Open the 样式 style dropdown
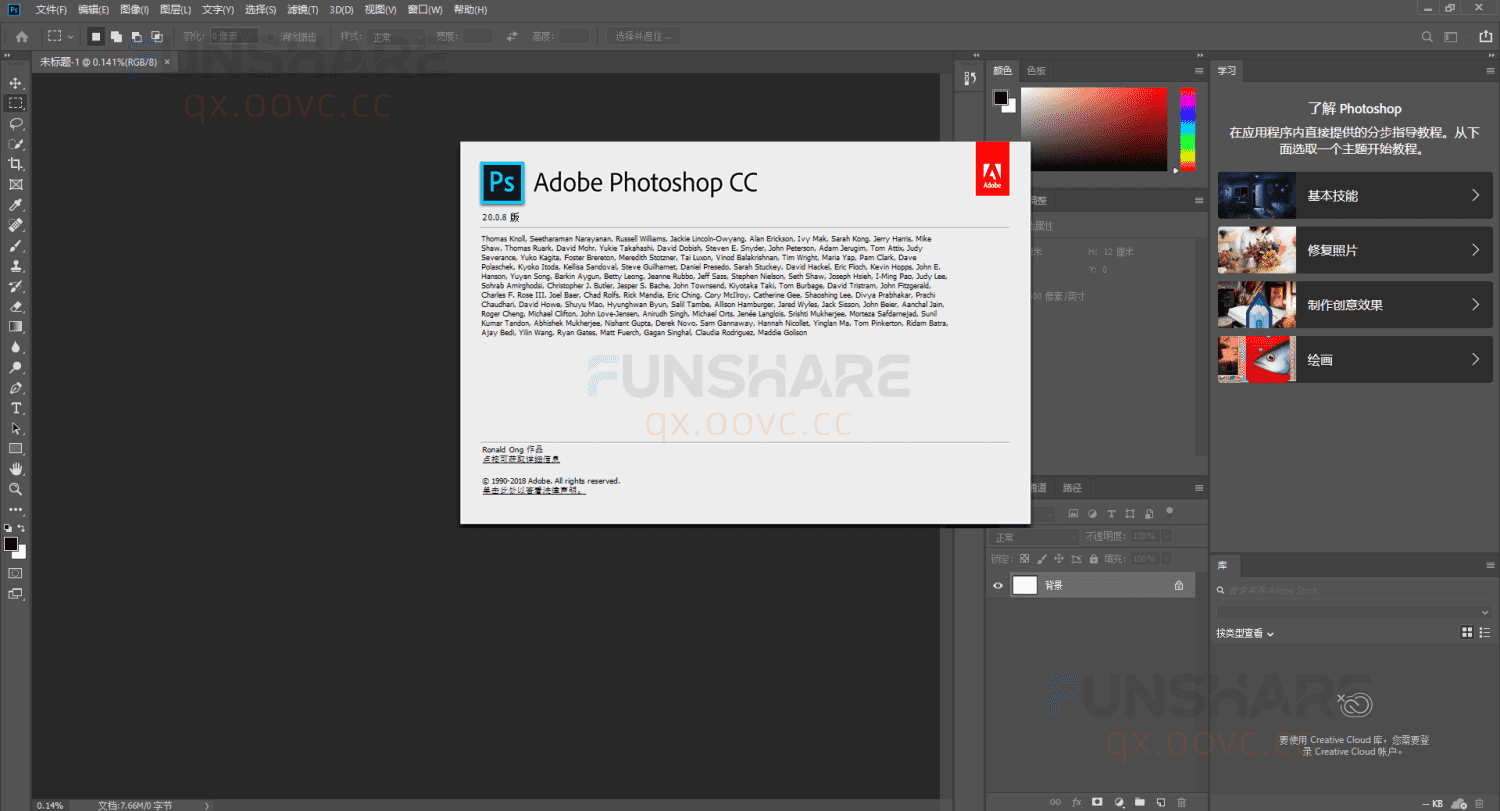Viewport: 1500px width, 811px height. click(396, 36)
